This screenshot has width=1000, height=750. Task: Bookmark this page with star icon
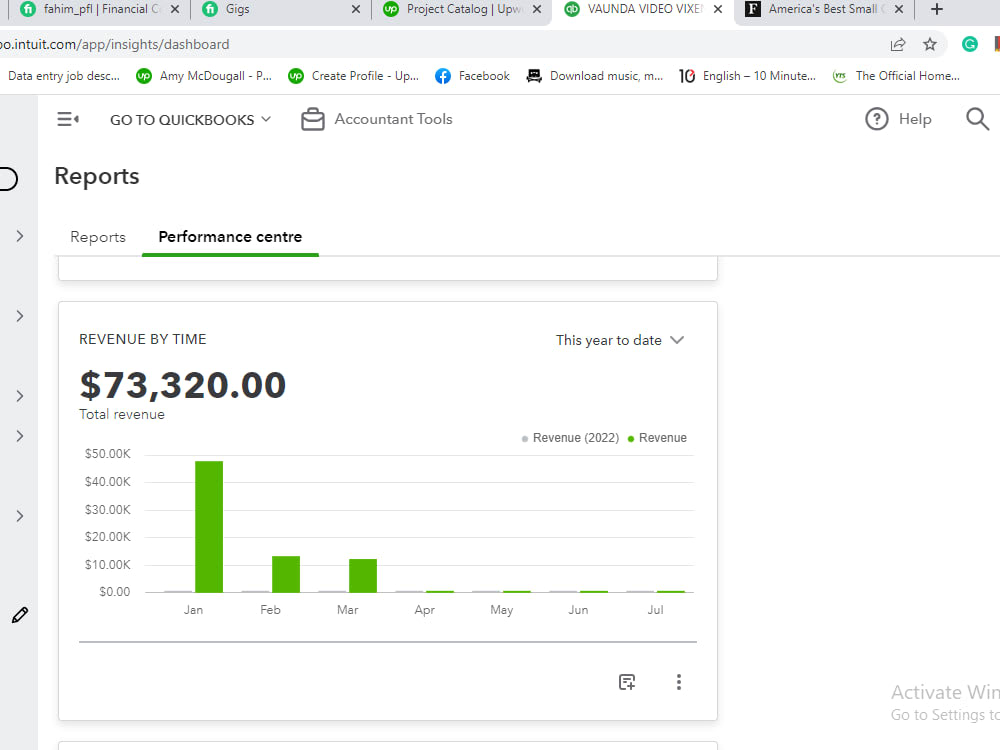tap(930, 44)
